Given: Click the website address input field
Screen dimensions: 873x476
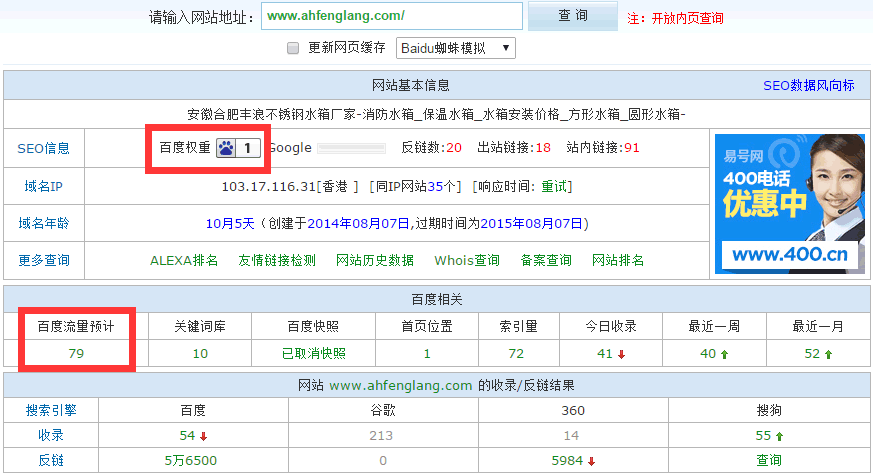Looking at the screenshot, I should (x=391, y=16).
